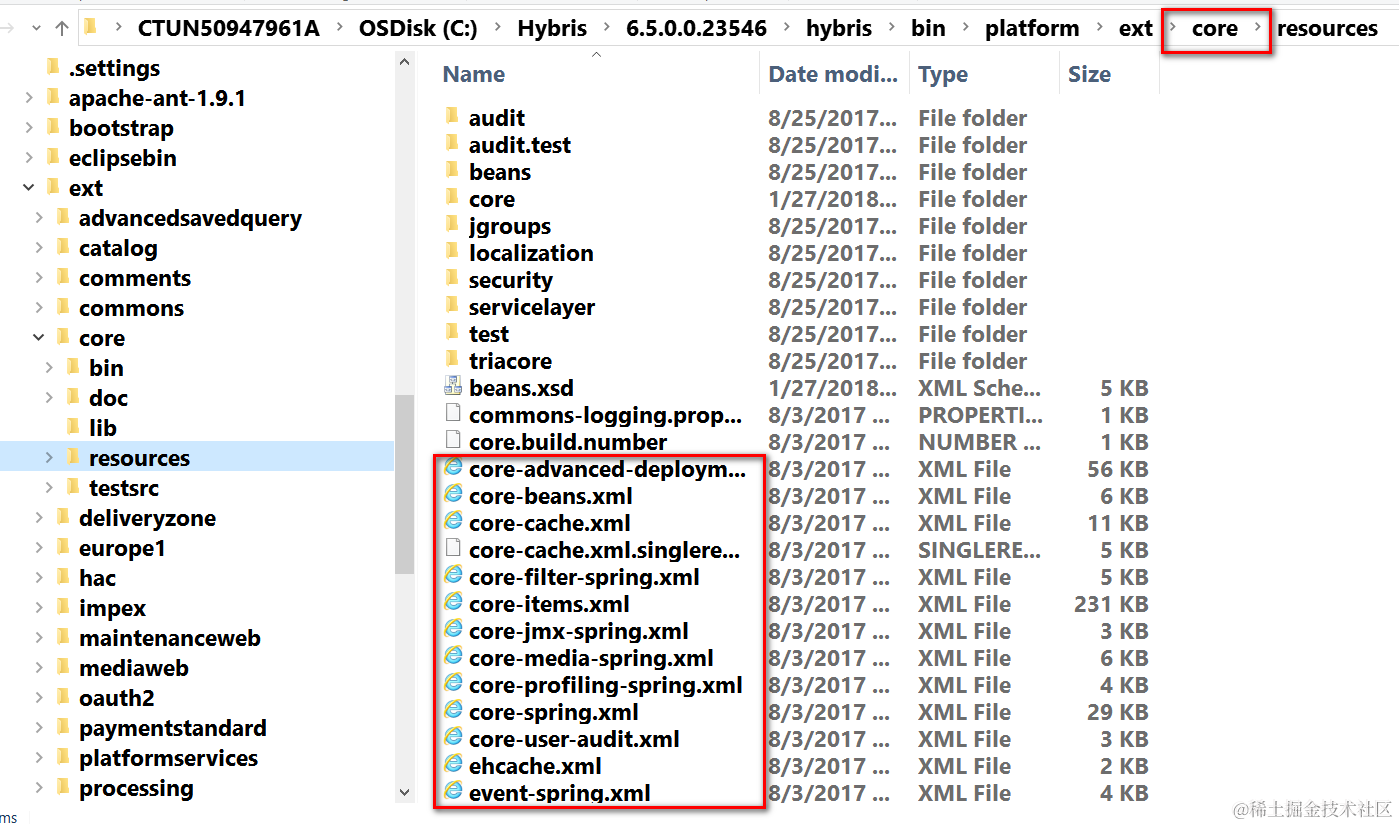Expand the platformservices tree node
The height and width of the screenshot is (826, 1399).
(x=38, y=757)
